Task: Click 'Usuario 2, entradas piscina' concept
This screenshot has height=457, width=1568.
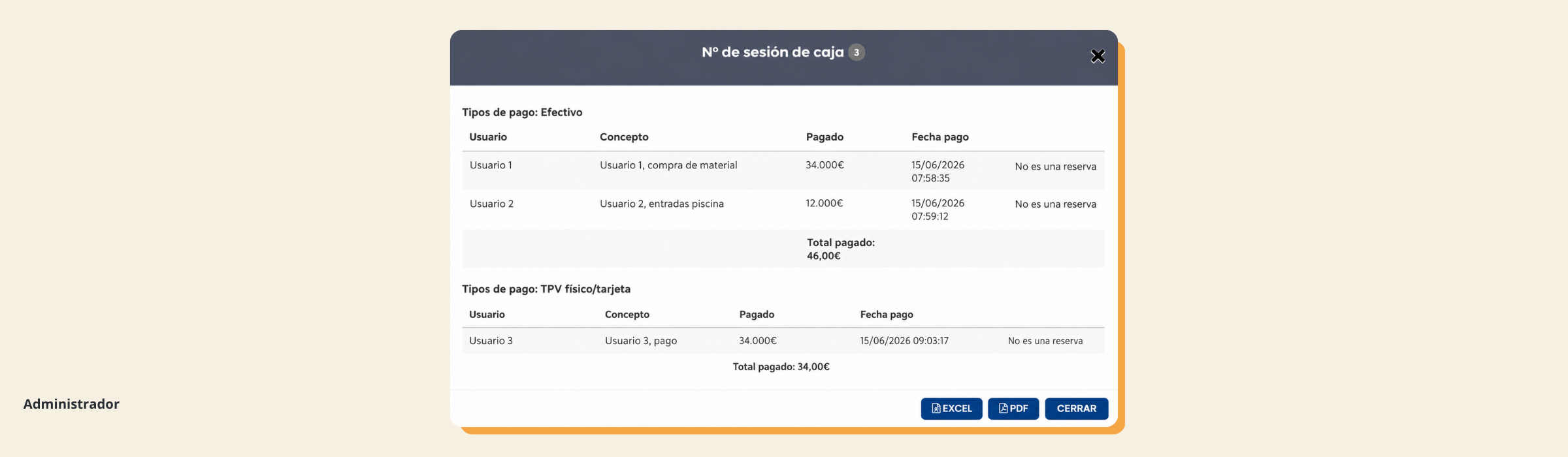Action: pyautogui.click(x=662, y=204)
